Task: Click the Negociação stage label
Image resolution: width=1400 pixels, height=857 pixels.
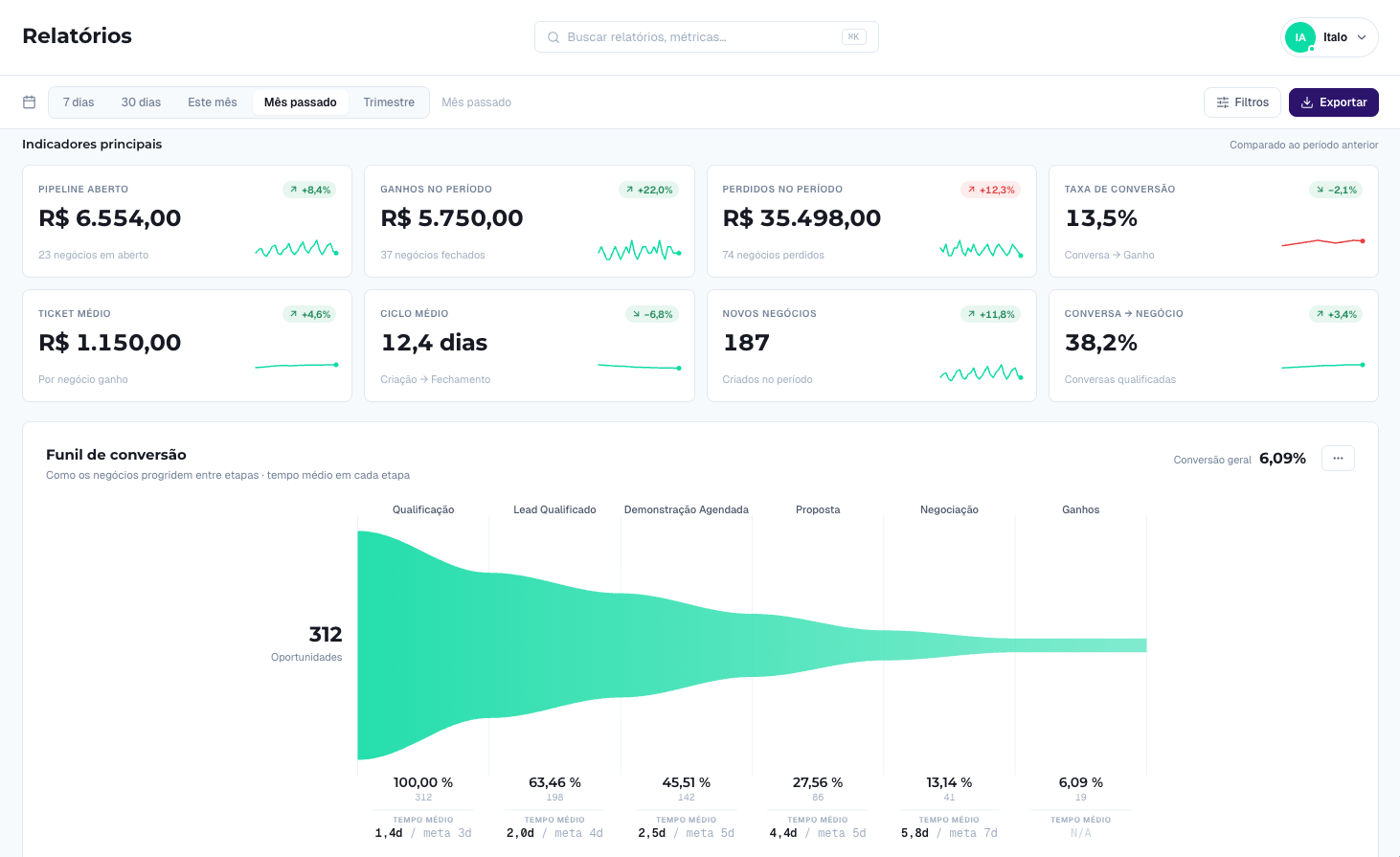Action: pyautogui.click(x=949, y=509)
